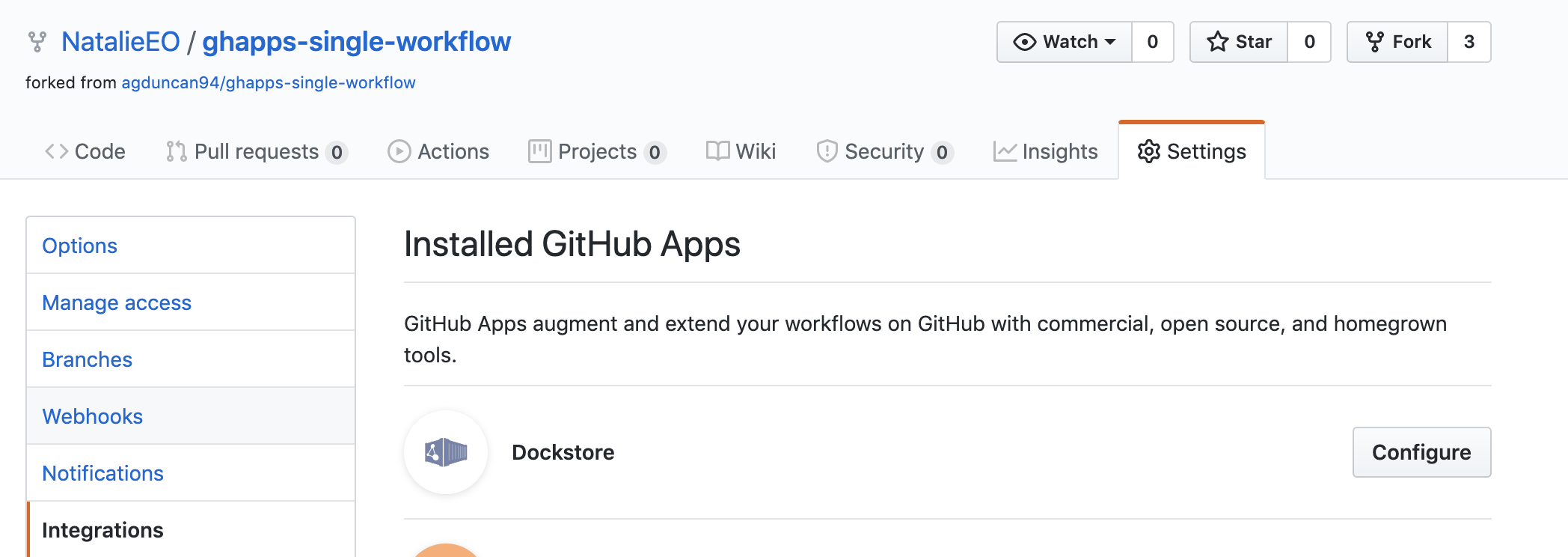The image size is (1568, 557).
Task: Select the Settings tab
Action: point(1192,151)
